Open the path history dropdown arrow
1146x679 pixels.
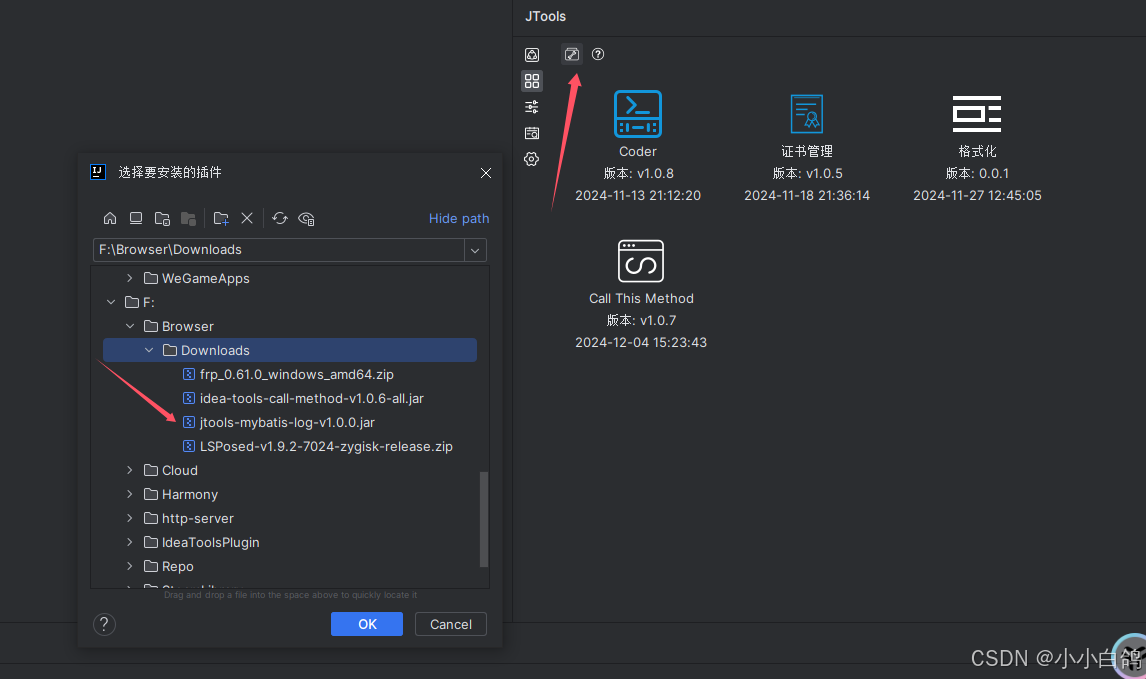point(475,250)
